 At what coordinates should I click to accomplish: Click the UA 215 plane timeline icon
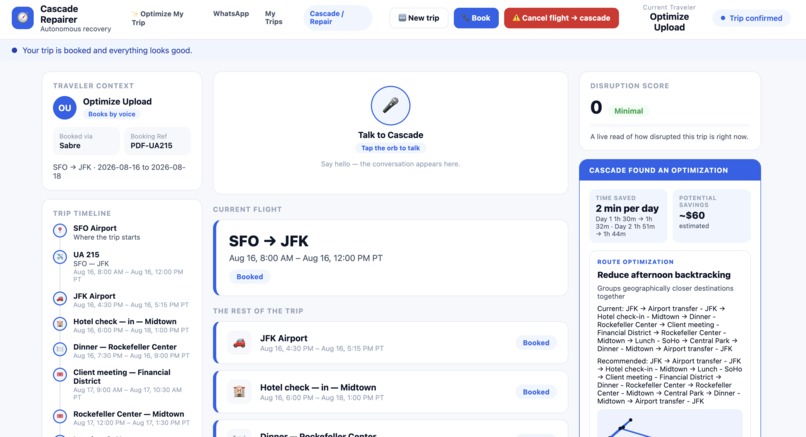coord(60,257)
